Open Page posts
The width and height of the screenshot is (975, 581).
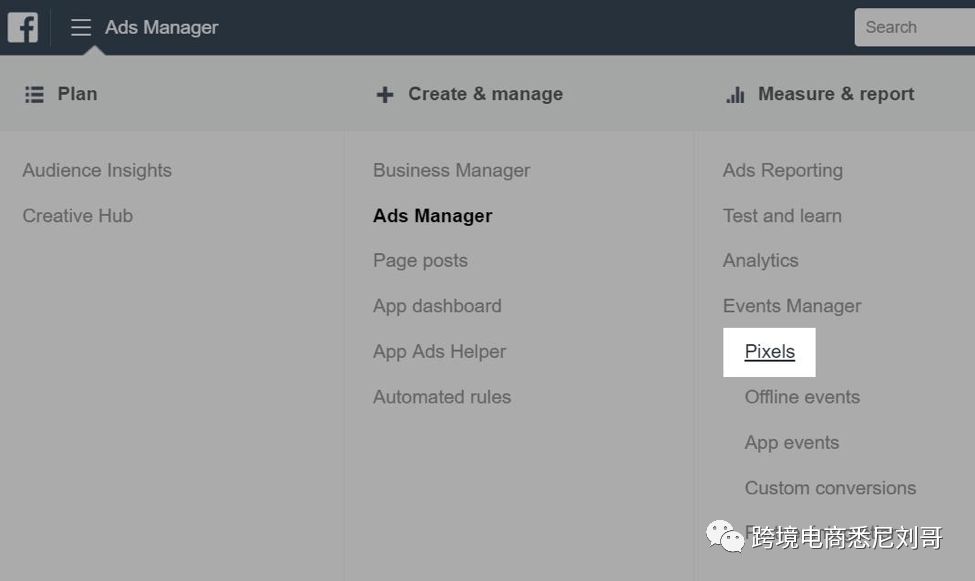(x=420, y=260)
